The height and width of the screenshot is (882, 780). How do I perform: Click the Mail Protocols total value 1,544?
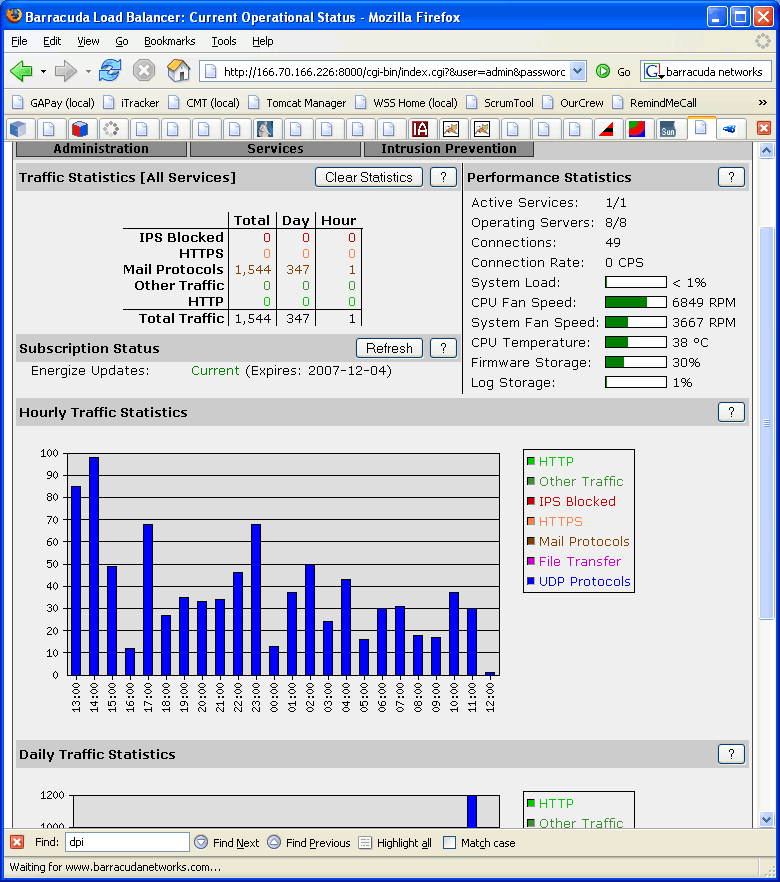[253, 269]
